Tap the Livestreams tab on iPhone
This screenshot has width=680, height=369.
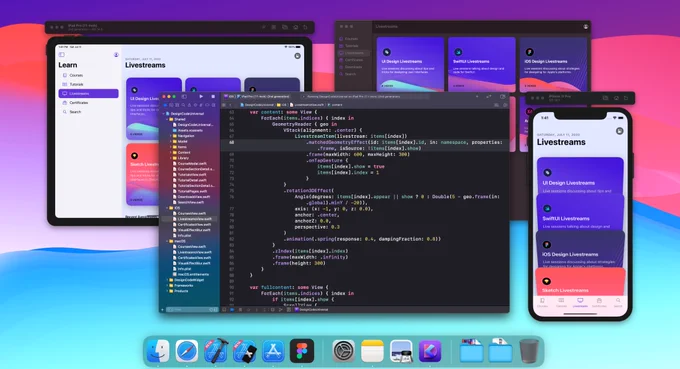(580, 303)
